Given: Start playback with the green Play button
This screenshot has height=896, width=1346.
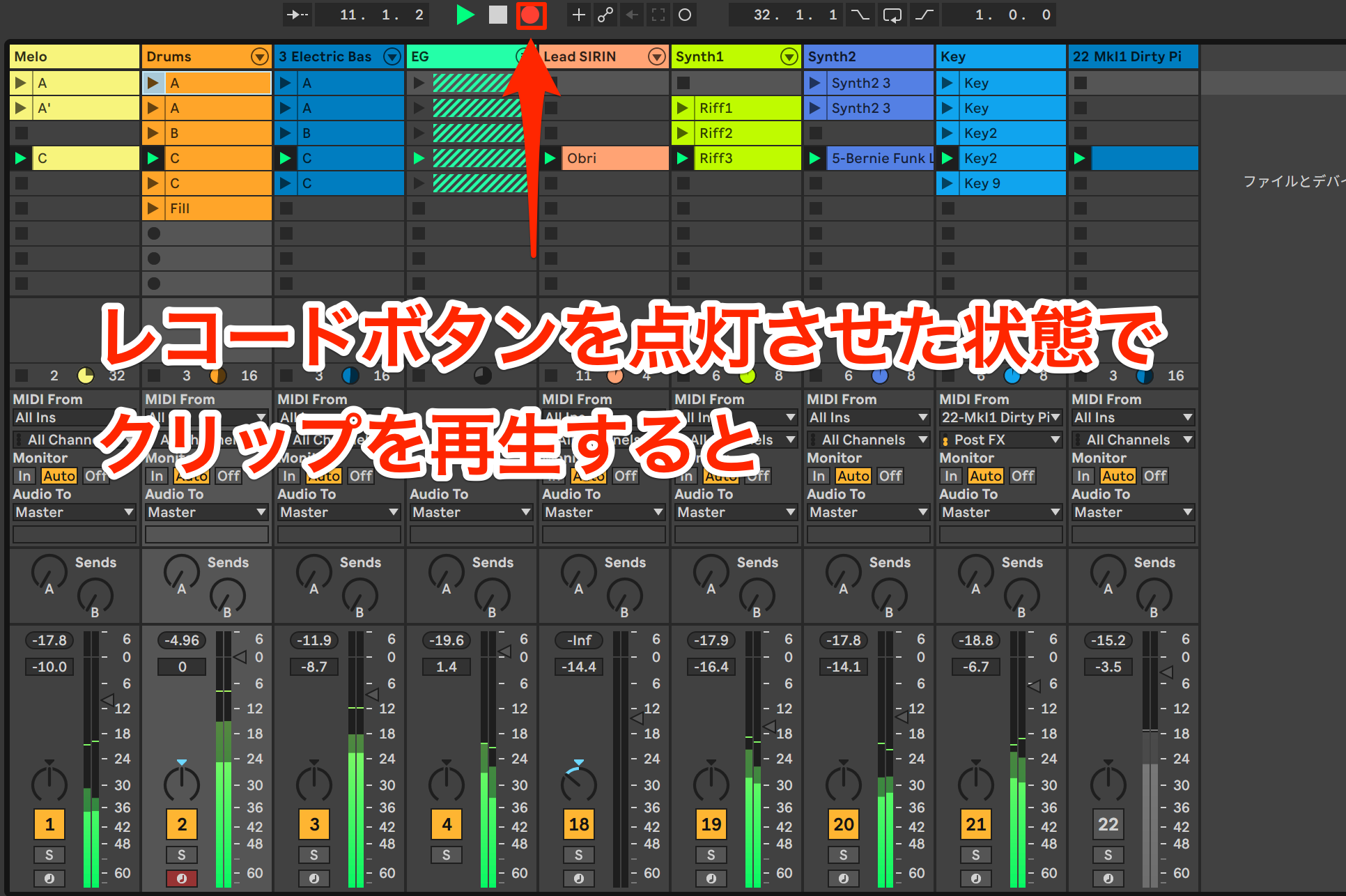Looking at the screenshot, I should click(x=465, y=15).
